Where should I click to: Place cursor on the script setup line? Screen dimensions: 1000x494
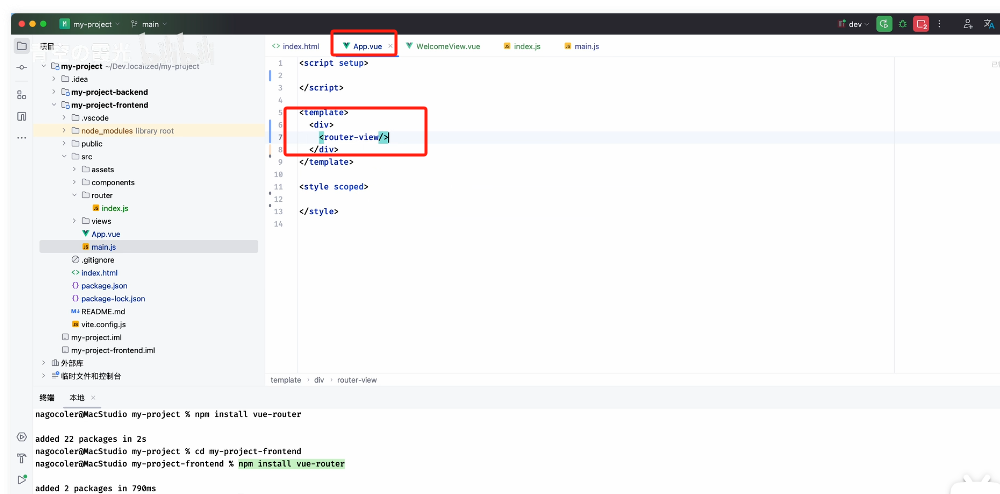coord(334,63)
